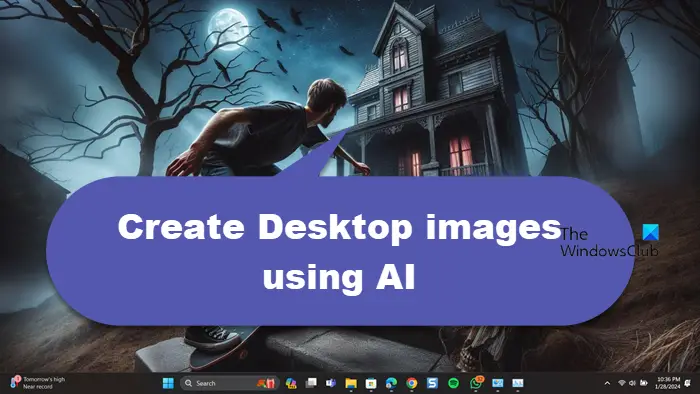Open File Explorer from taskbar
The image size is (700, 394).
351,383
